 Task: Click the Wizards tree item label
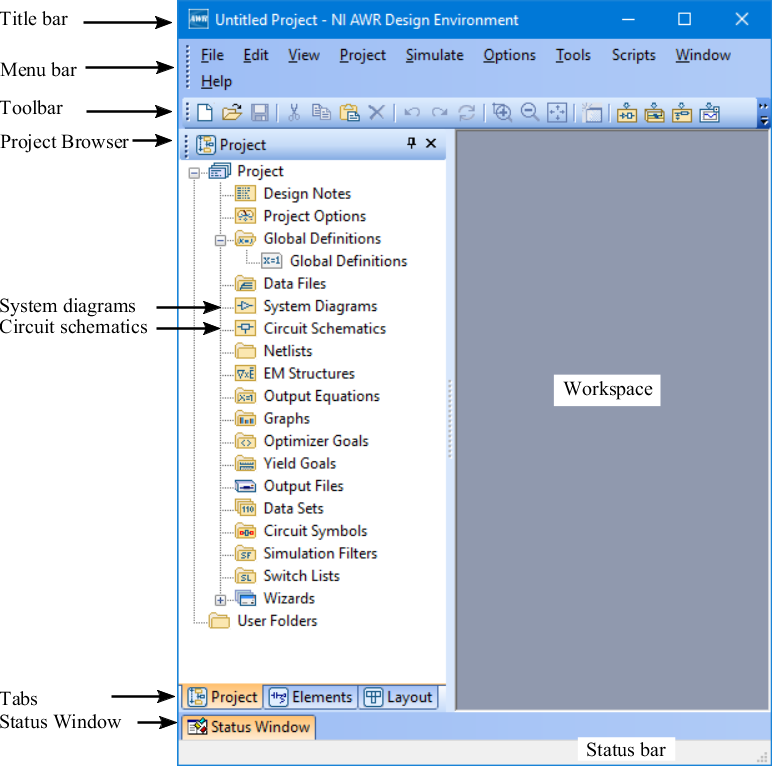289,599
